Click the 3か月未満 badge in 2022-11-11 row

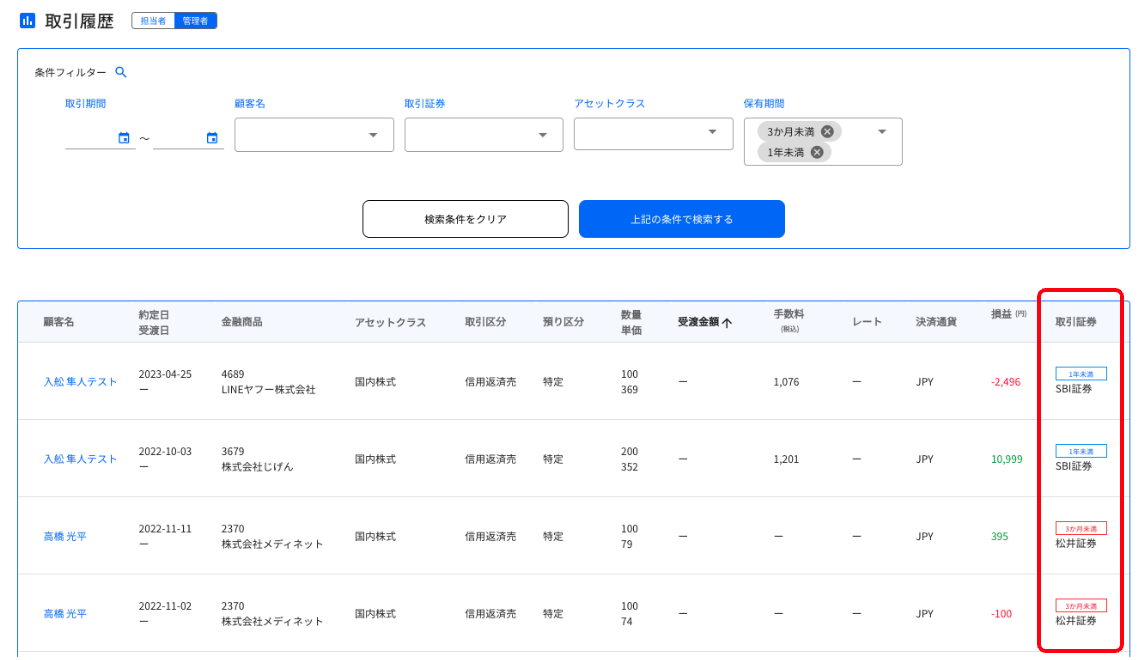(x=1081, y=529)
